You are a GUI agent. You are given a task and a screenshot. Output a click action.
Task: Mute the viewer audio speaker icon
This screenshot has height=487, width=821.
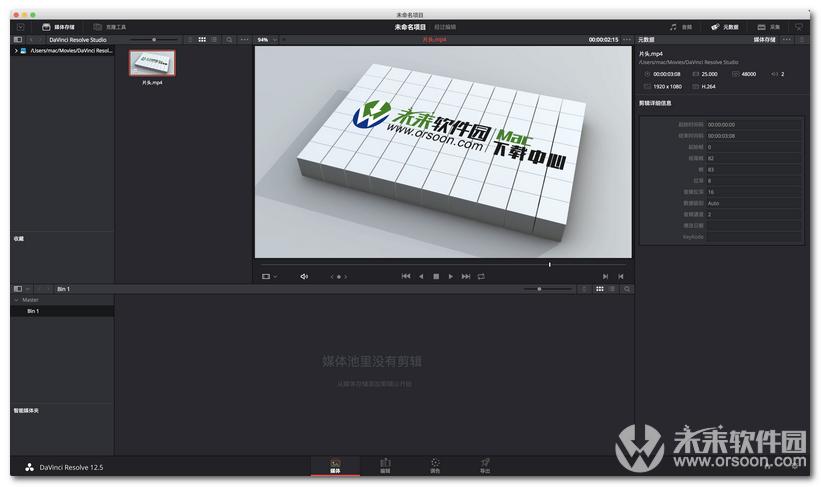(x=304, y=276)
